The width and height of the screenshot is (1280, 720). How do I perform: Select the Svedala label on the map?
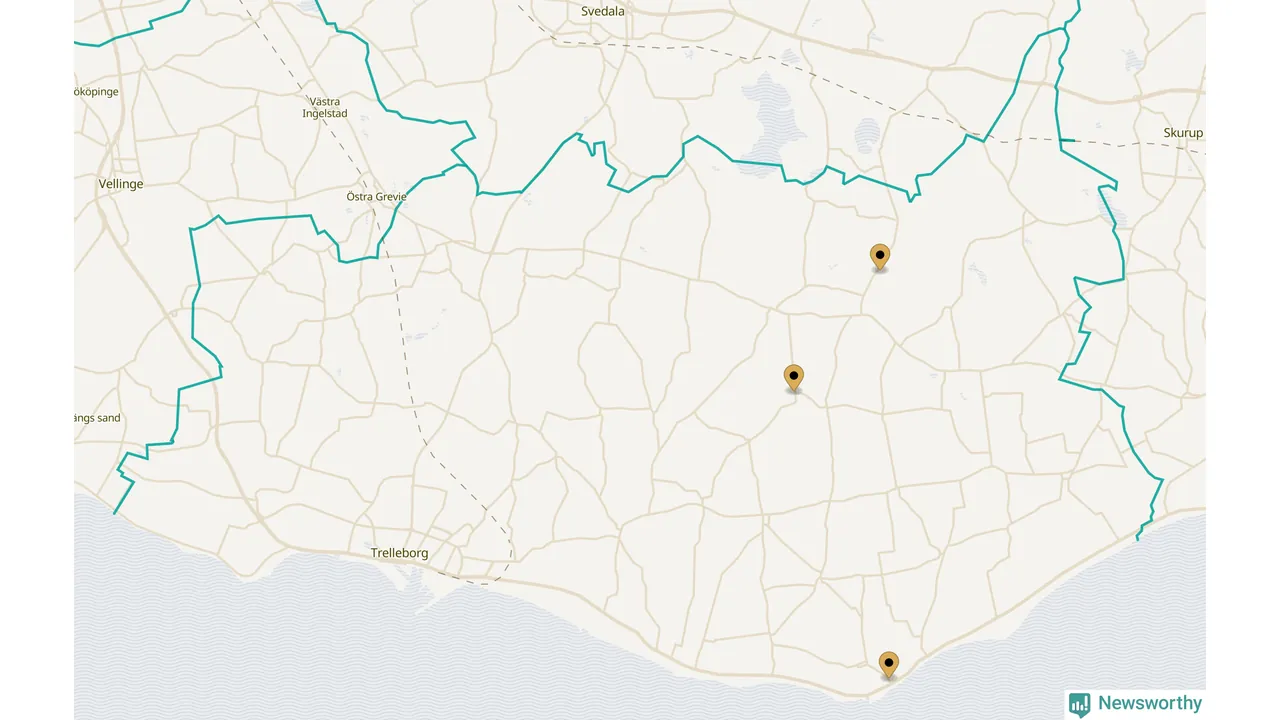(x=603, y=12)
